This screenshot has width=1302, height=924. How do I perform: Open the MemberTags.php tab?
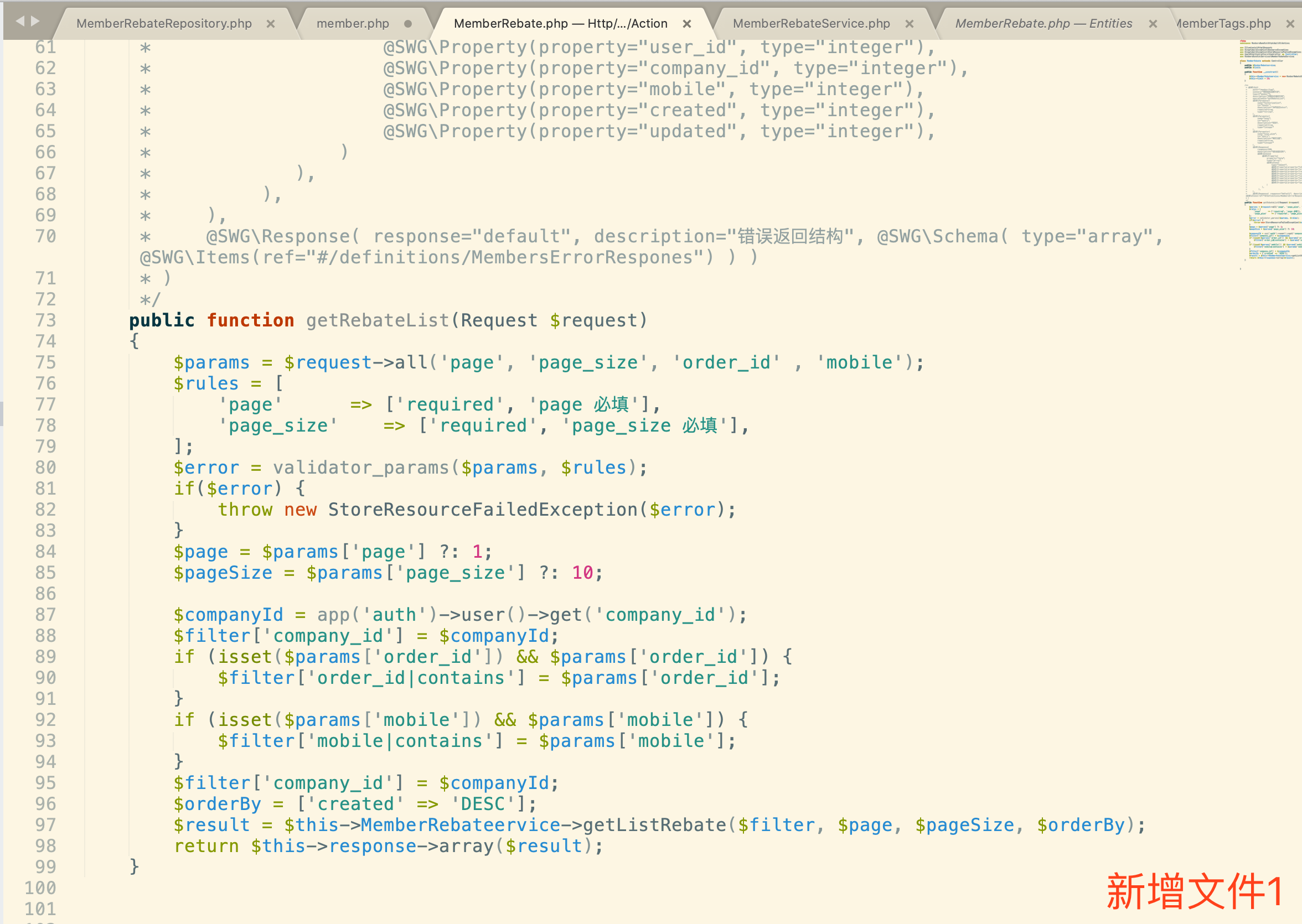tap(1224, 24)
